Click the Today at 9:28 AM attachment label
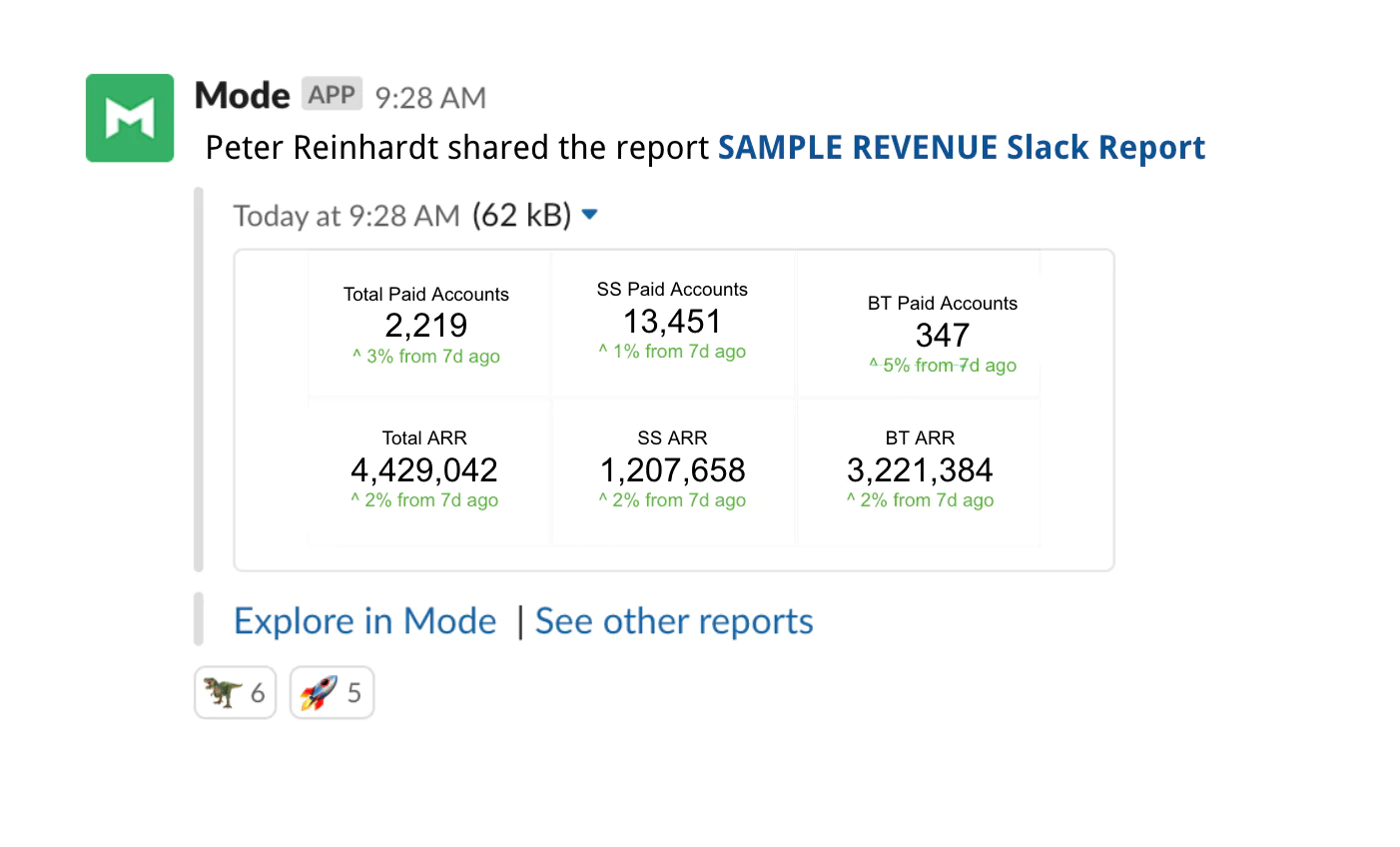 (x=347, y=216)
